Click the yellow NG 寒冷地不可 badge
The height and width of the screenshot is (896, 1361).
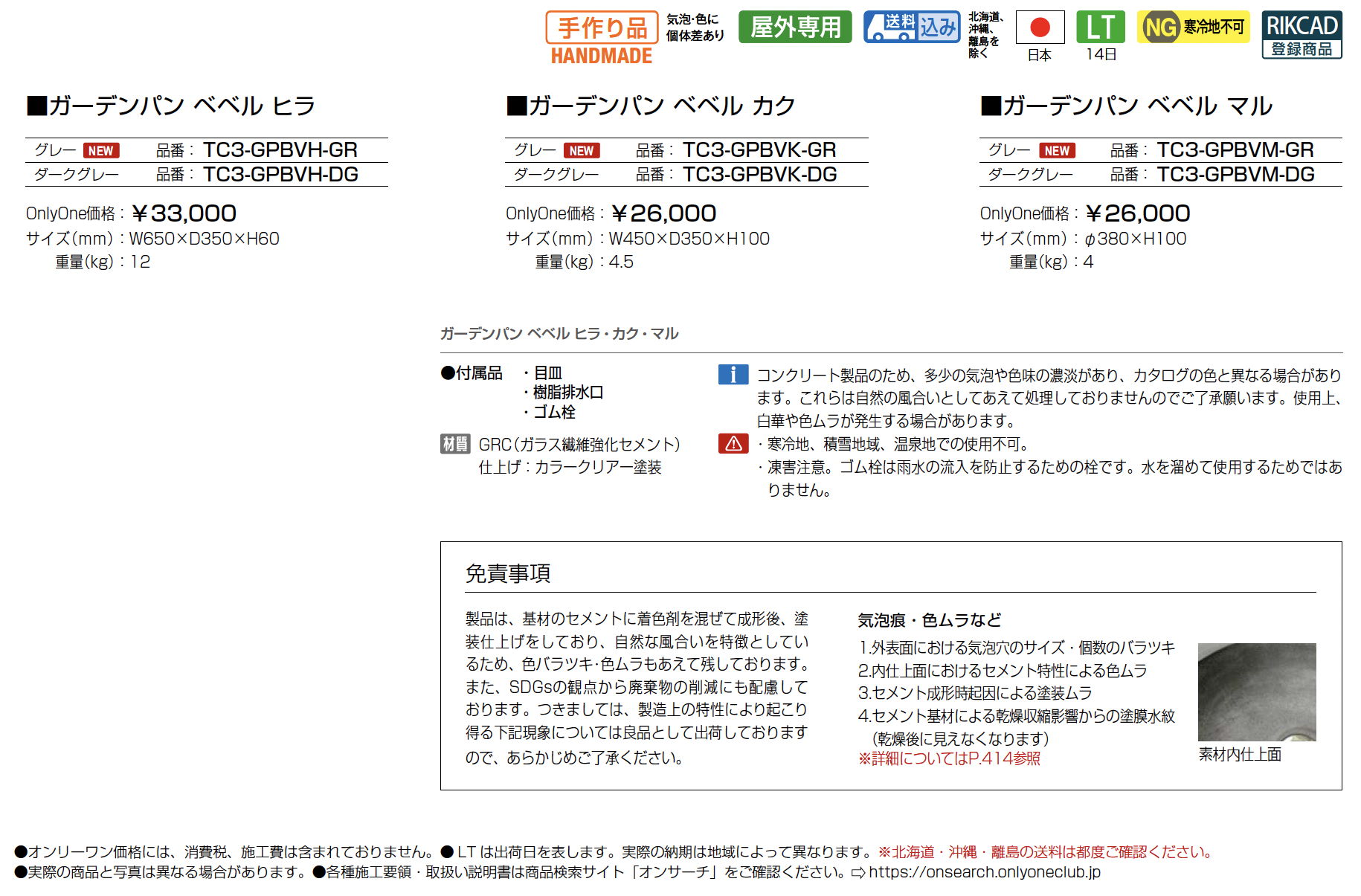[1194, 28]
